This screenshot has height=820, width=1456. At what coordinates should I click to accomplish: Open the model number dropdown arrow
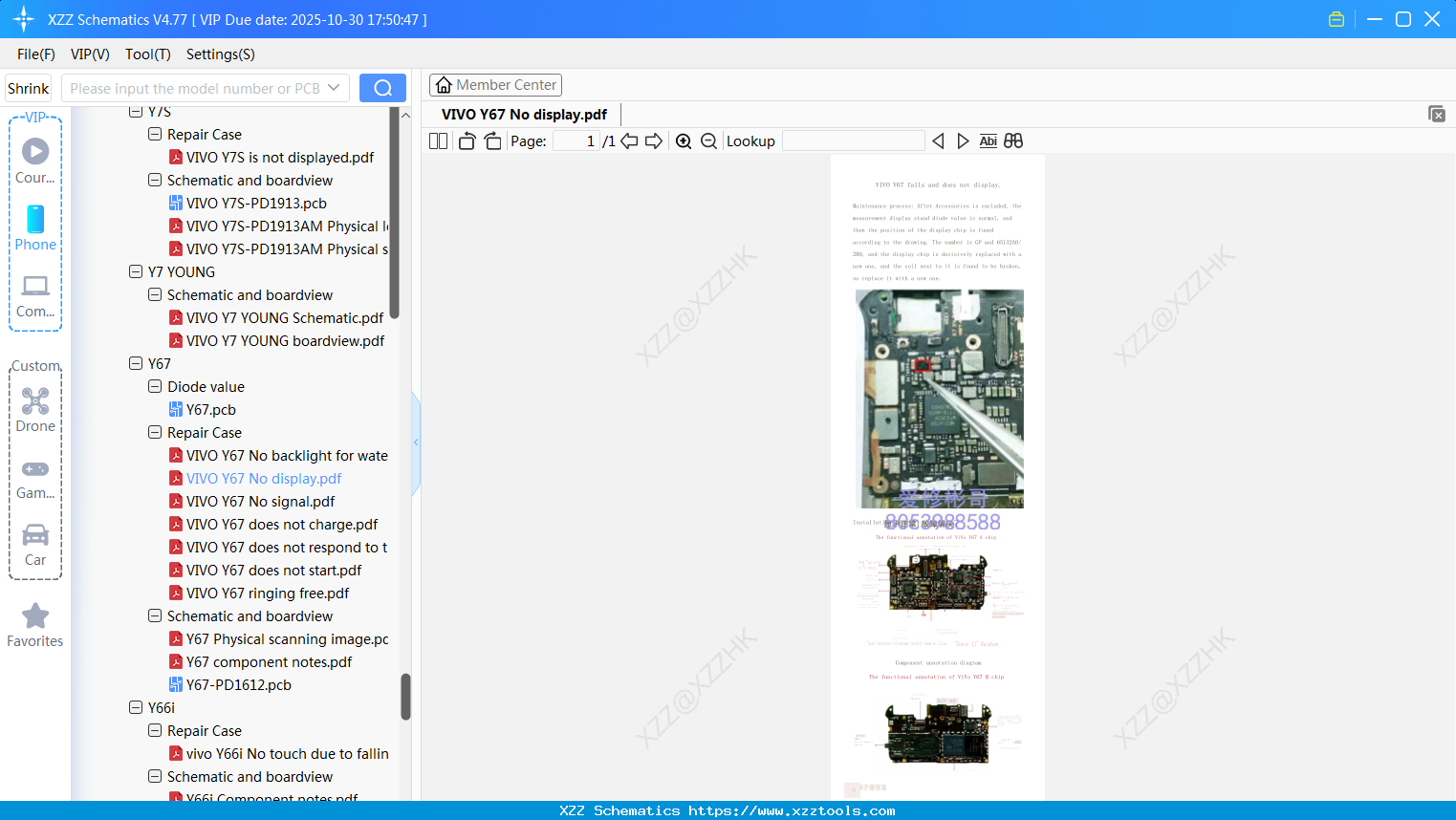pos(334,88)
